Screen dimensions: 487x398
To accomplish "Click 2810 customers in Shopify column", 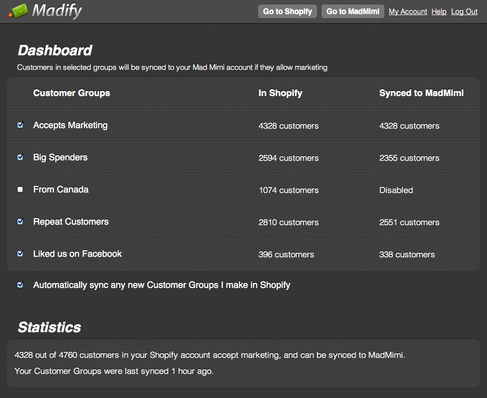I will tap(289, 222).
